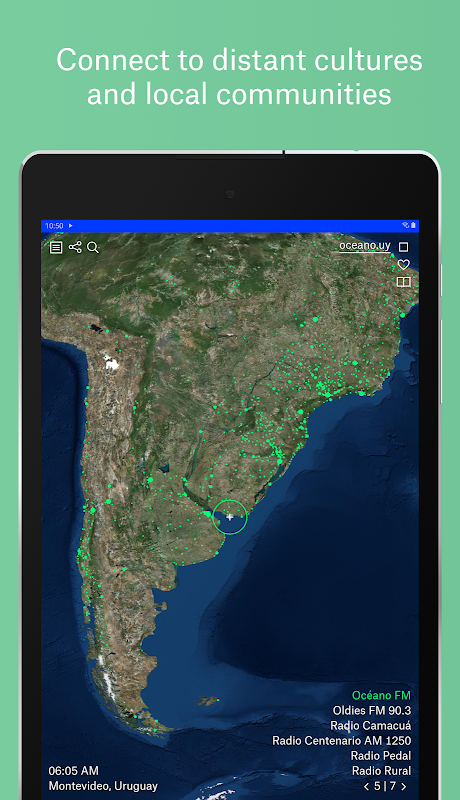Go to next station page arrow

click(x=404, y=786)
